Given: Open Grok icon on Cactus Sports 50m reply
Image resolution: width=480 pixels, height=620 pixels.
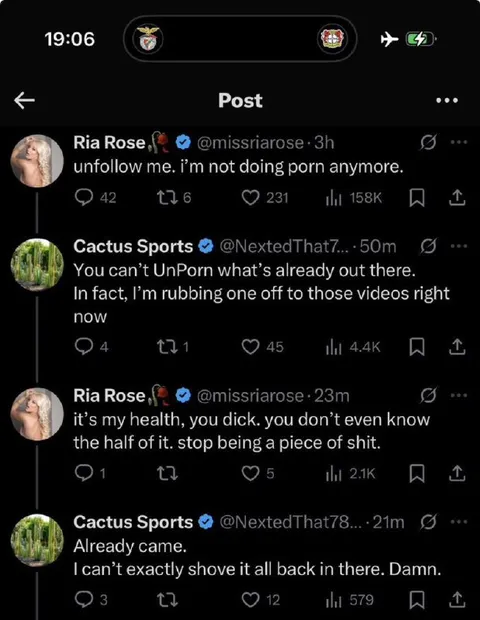Looking at the screenshot, I should coord(428,246).
